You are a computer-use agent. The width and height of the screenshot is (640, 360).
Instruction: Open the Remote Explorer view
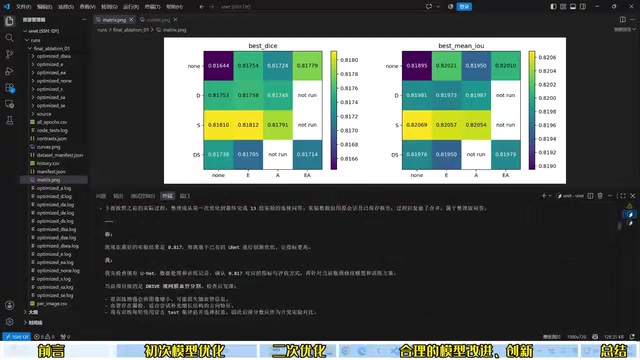coord(9,104)
